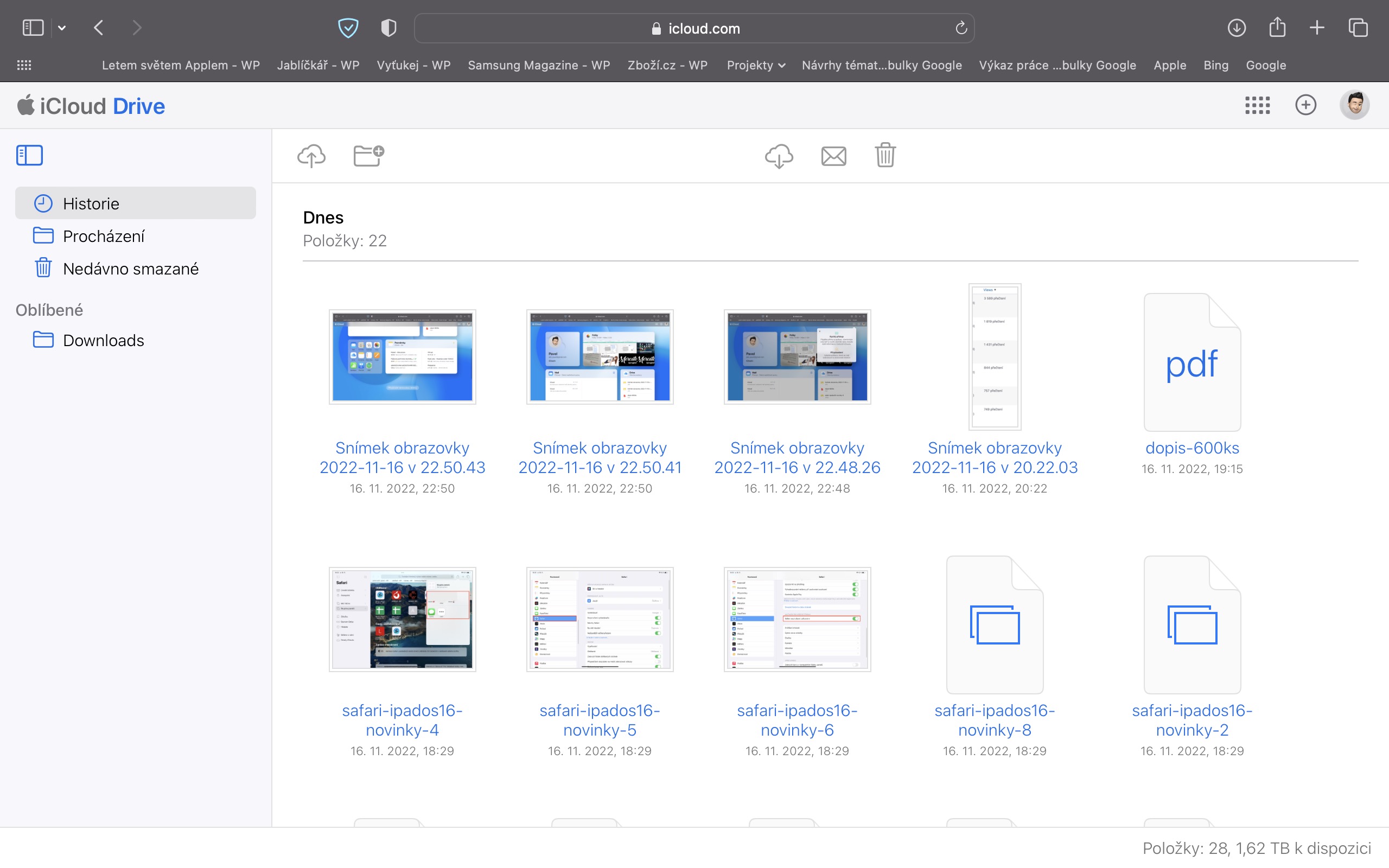
Task: Select Procházení in the sidebar
Action: [103, 236]
